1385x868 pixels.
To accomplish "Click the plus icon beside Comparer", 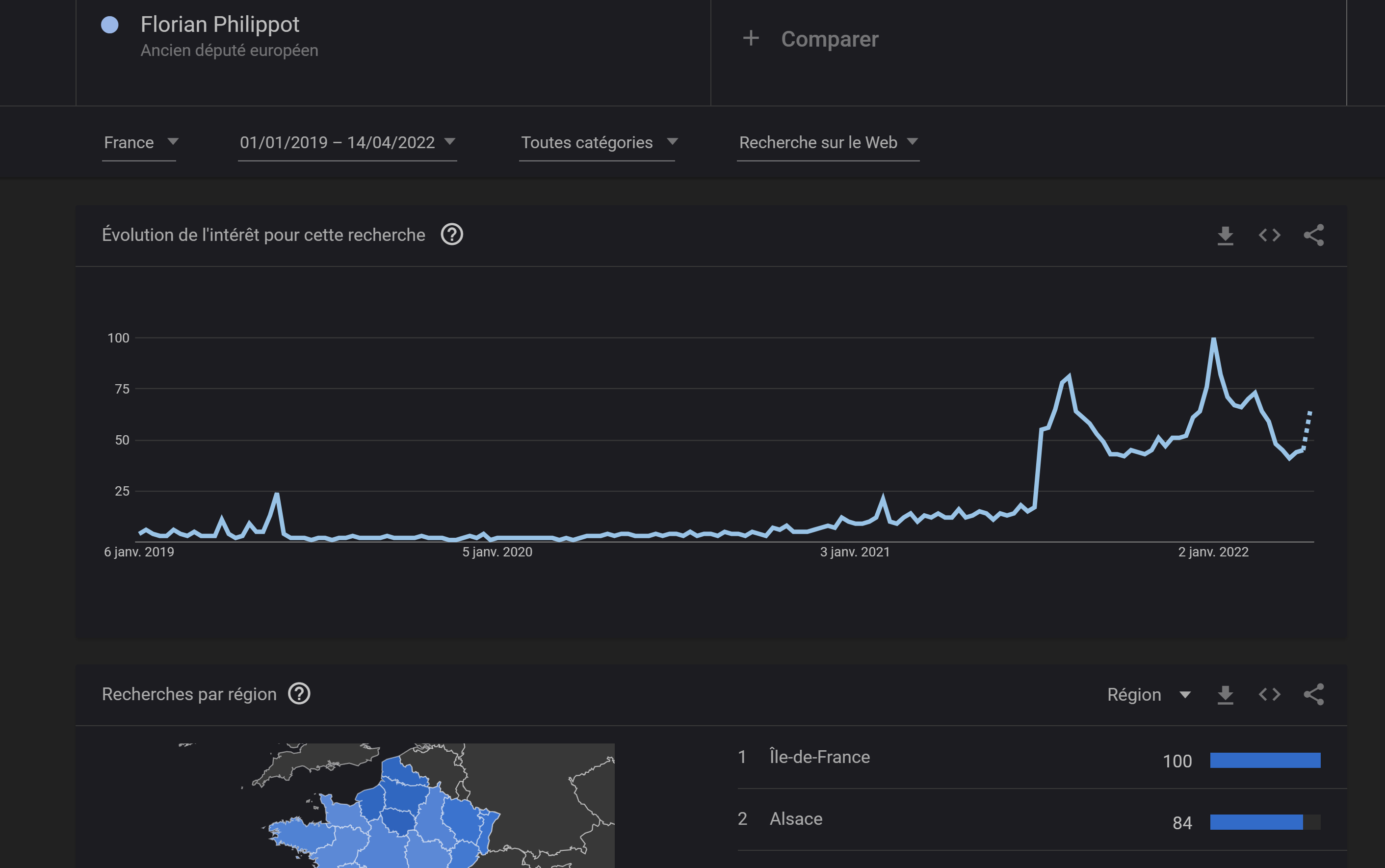I will [x=751, y=38].
